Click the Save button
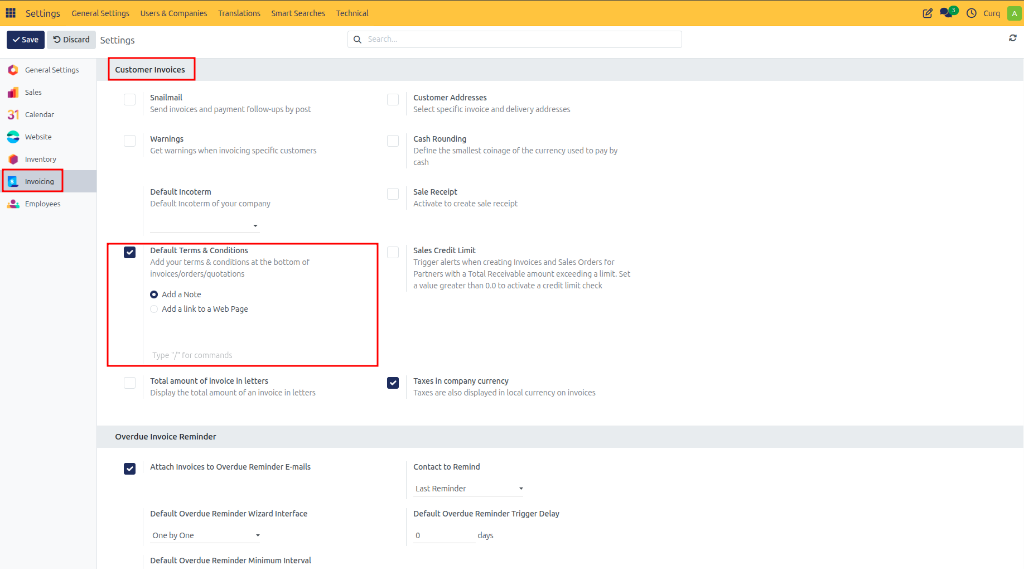The image size is (1024, 569). coord(25,40)
